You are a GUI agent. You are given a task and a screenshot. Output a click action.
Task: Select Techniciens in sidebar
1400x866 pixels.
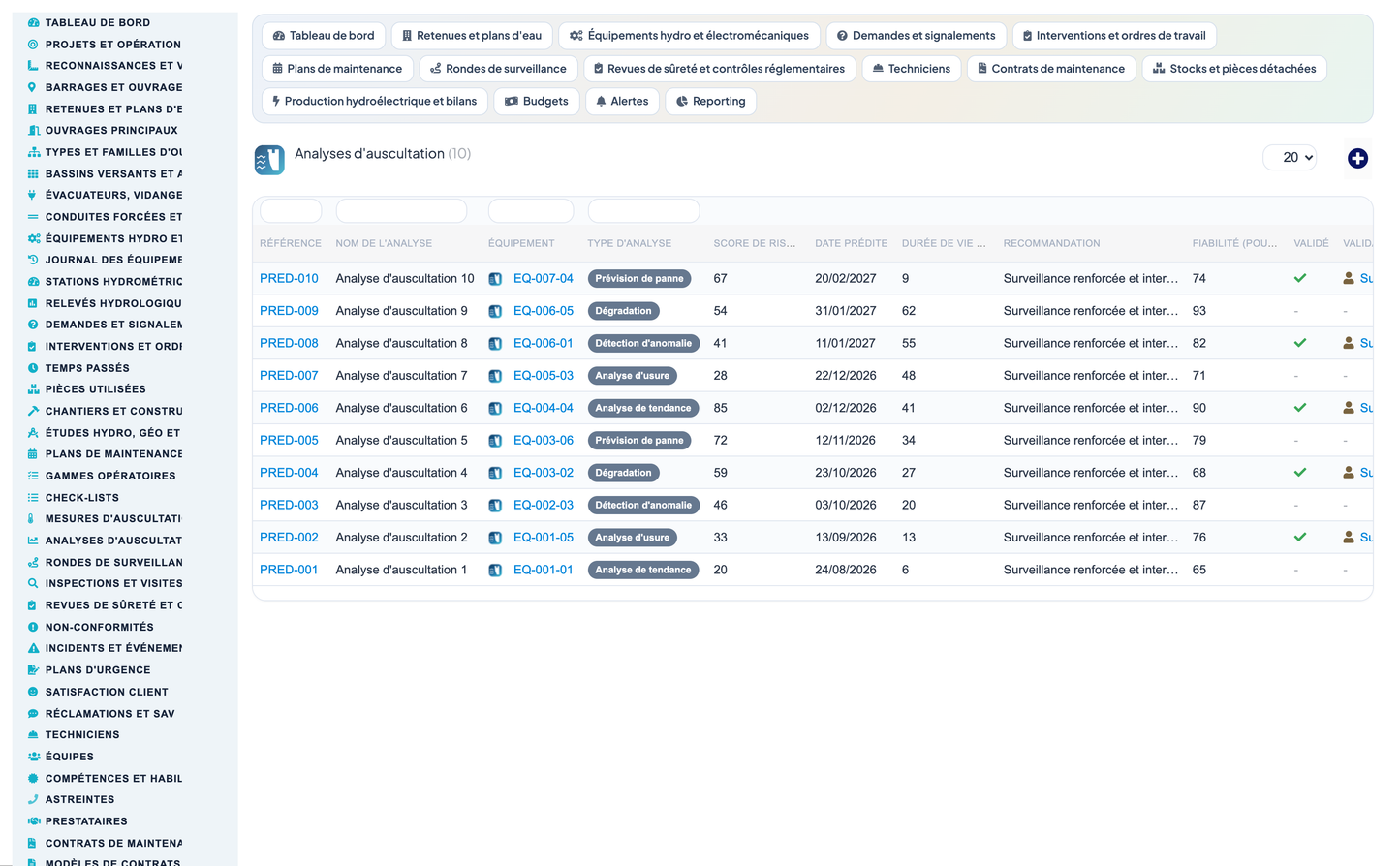(x=82, y=735)
